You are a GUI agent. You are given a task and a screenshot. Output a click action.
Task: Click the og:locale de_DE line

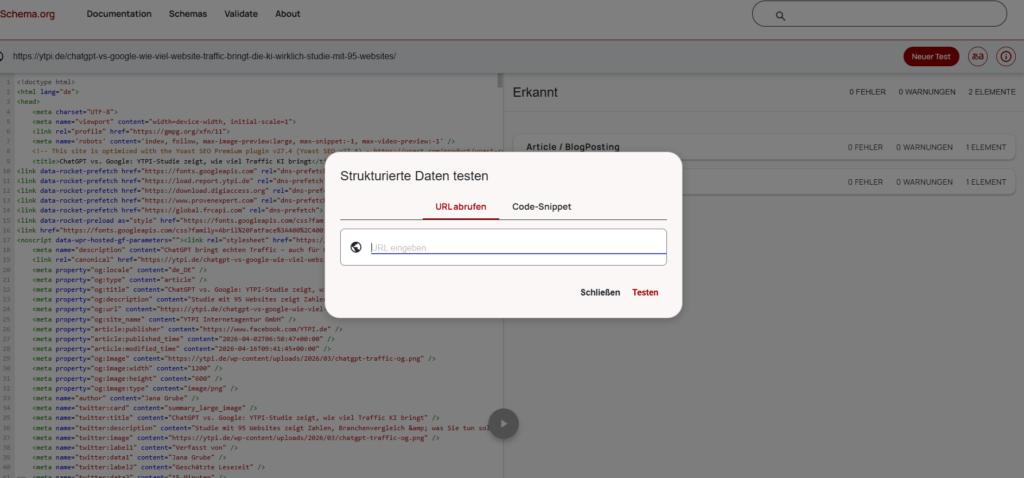pyautogui.click(x=120, y=269)
